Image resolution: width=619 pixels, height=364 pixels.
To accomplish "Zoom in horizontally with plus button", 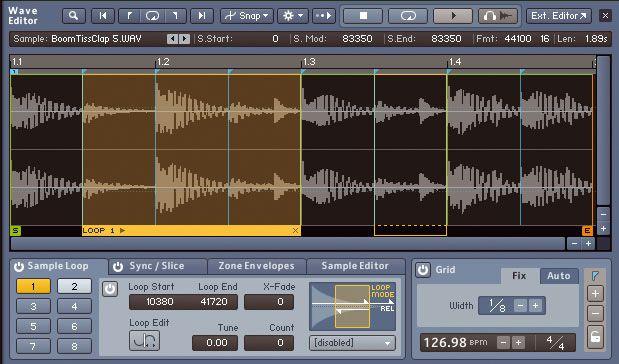I will pos(588,244).
